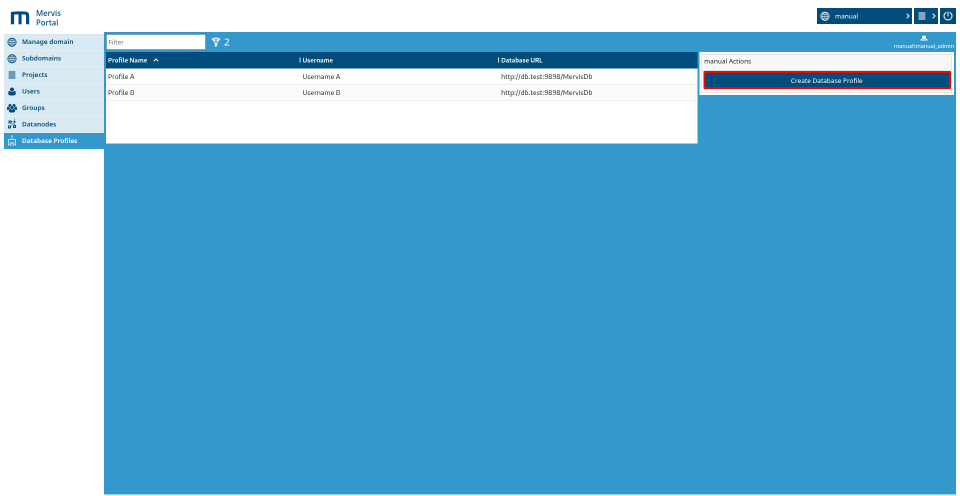Open the Manage domain menu item
The image size is (960, 496).
pos(54,42)
